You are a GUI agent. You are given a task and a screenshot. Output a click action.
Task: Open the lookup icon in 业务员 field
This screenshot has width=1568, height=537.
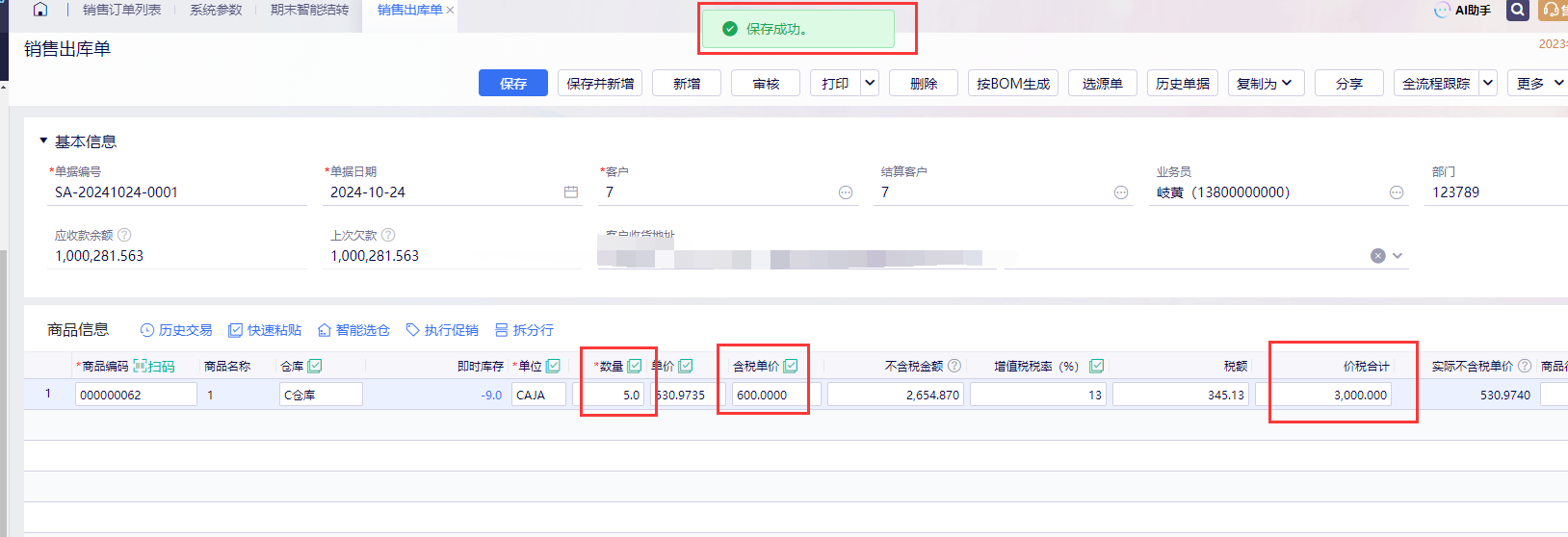pos(1397,192)
